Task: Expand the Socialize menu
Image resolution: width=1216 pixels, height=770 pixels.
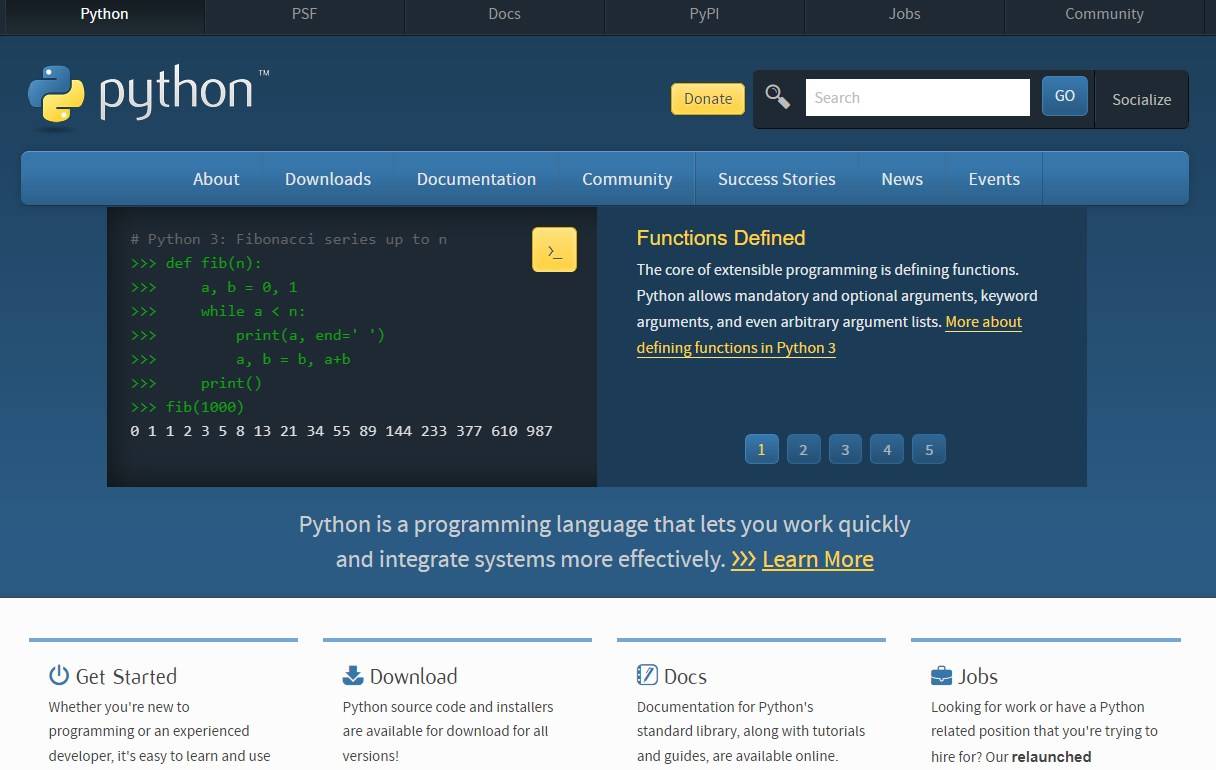Action: click(1141, 99)
